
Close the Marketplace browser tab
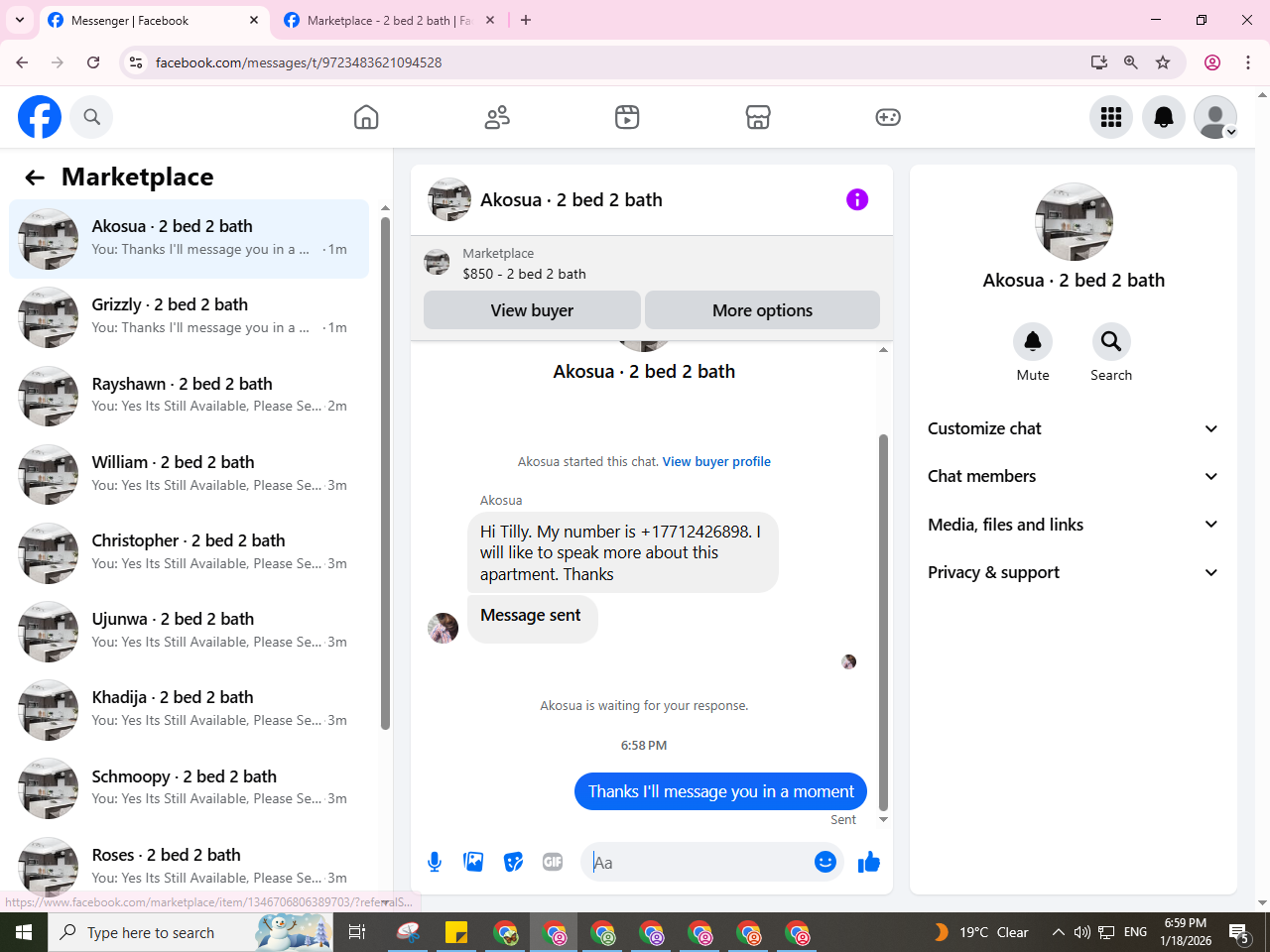click(490, 20)
